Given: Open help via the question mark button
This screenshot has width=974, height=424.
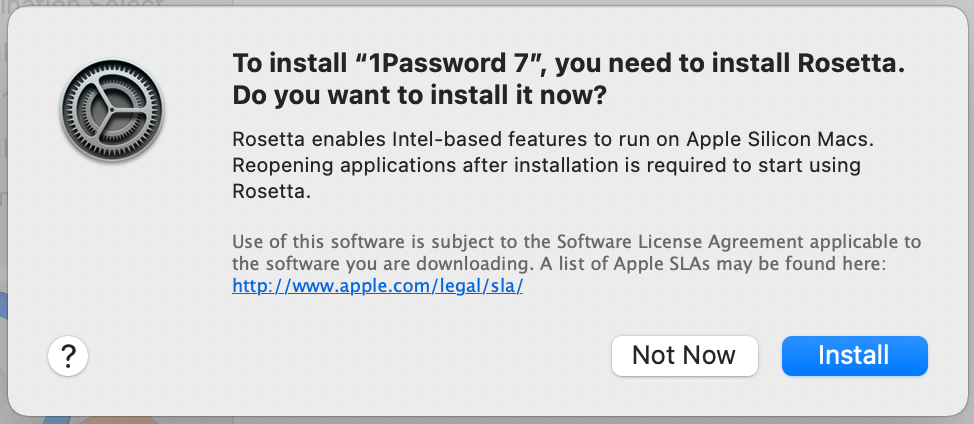Looking at the screenshot, I should tap(68, 356).
